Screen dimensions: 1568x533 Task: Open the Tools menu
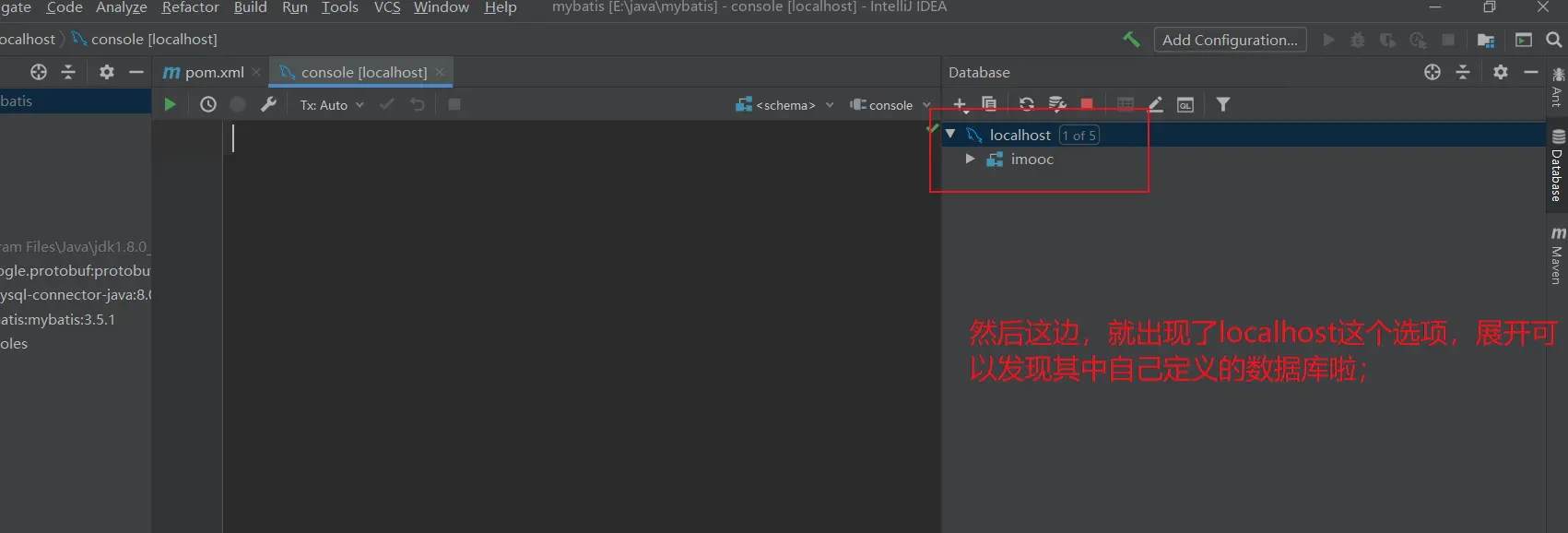pos(340,7)
